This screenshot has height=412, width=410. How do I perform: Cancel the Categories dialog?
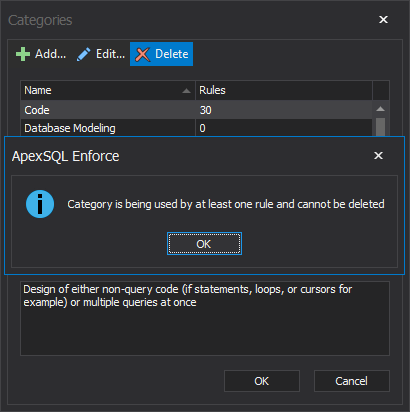click(x=352, y=381)
